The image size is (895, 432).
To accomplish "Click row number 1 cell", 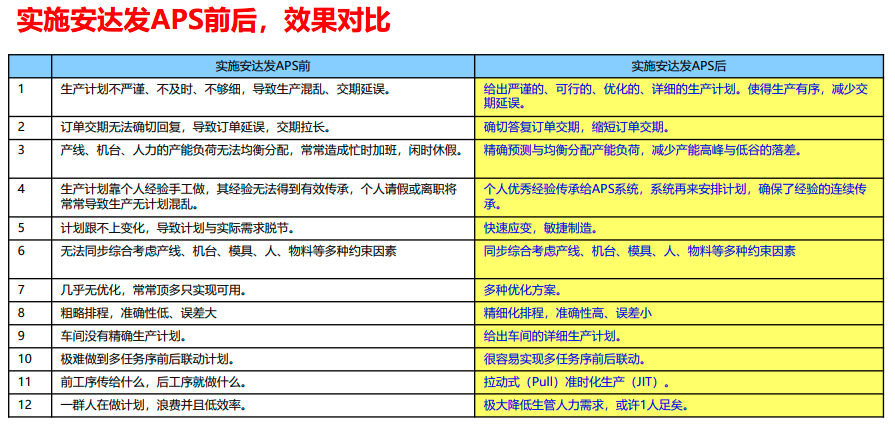I will pos(30,97).
